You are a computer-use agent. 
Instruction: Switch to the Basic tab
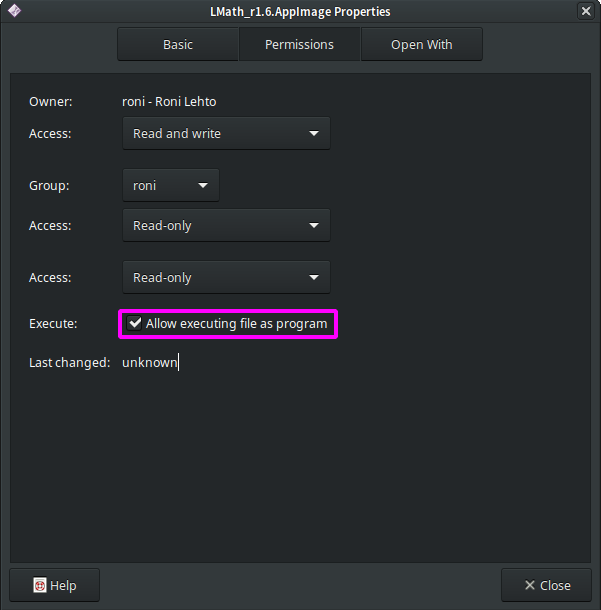point(178,44)
